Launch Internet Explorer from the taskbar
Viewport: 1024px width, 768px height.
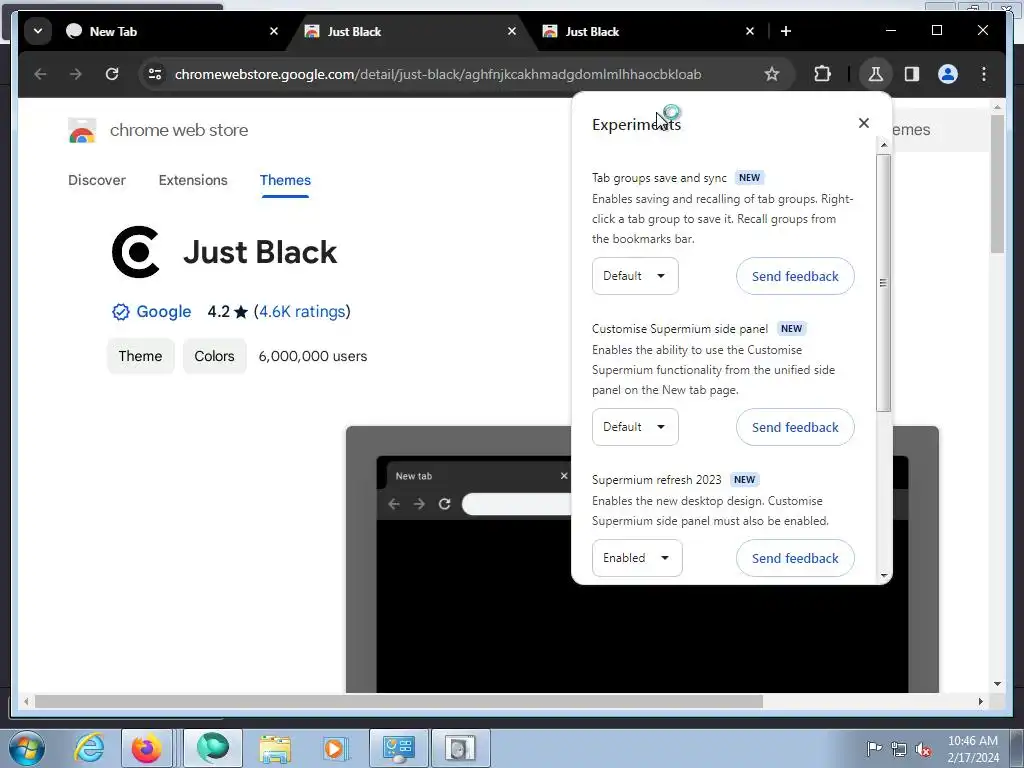coord(89,748)
